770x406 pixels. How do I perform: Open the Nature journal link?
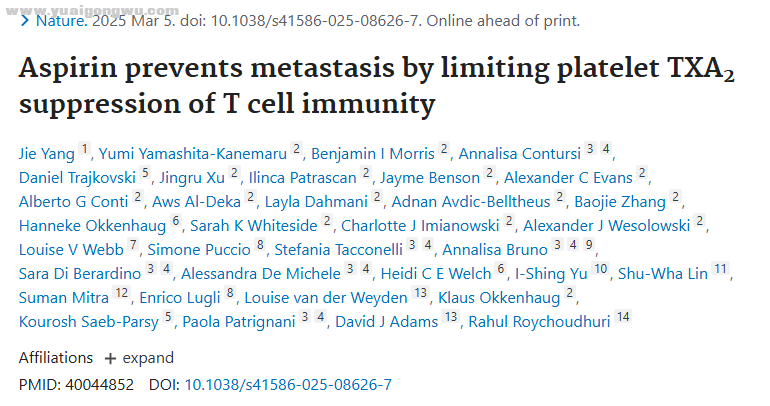tap(61, 21)
